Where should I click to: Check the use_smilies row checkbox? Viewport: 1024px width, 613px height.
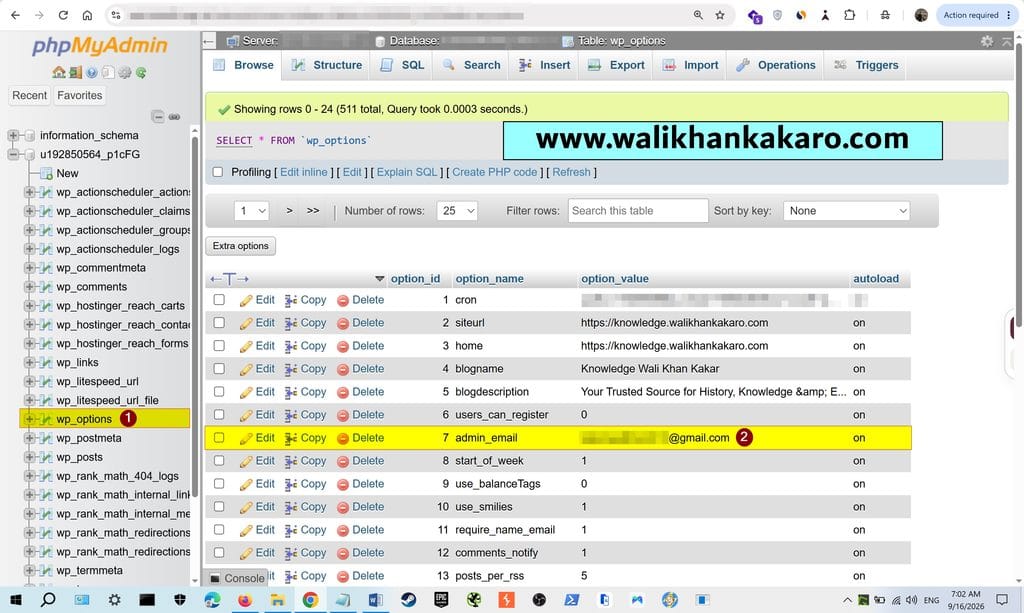219,507
